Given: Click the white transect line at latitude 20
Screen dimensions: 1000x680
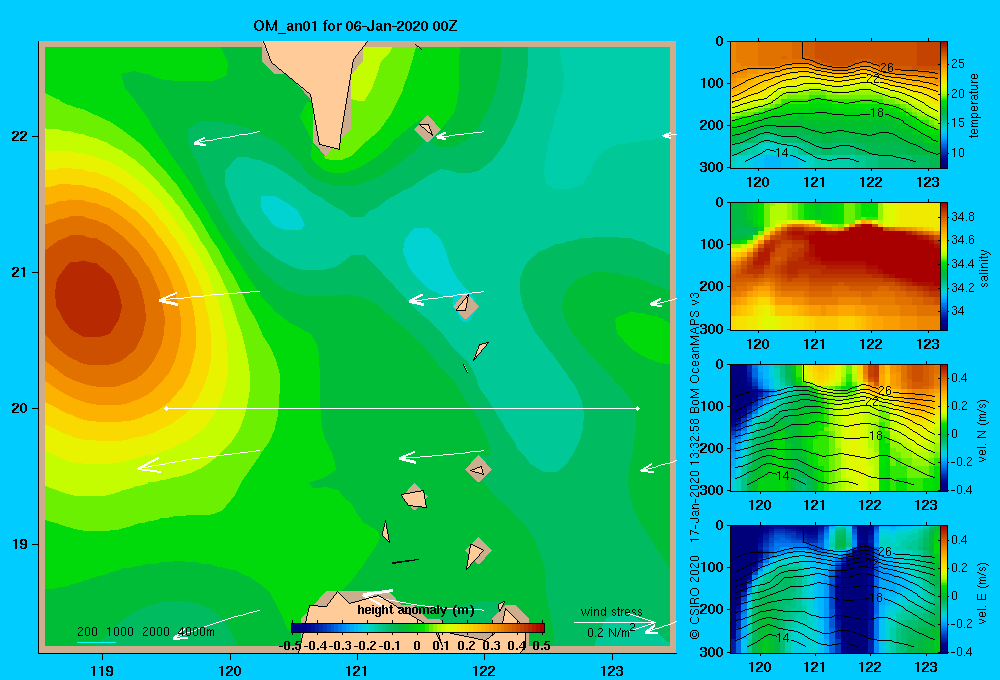Looking at the screenshot, I should coord(402,408).
